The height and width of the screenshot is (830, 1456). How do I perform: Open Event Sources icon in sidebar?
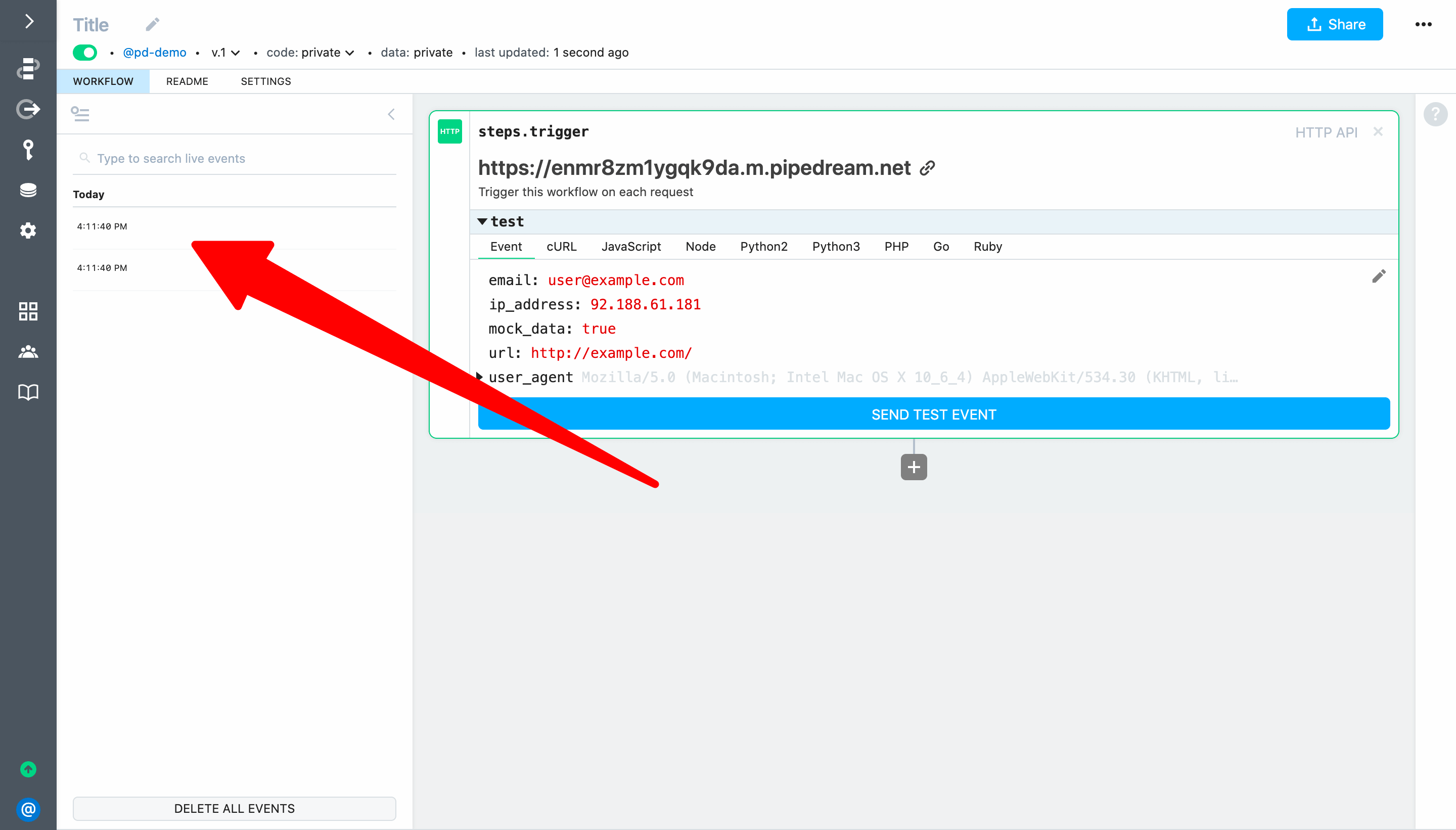click(28, 109)
